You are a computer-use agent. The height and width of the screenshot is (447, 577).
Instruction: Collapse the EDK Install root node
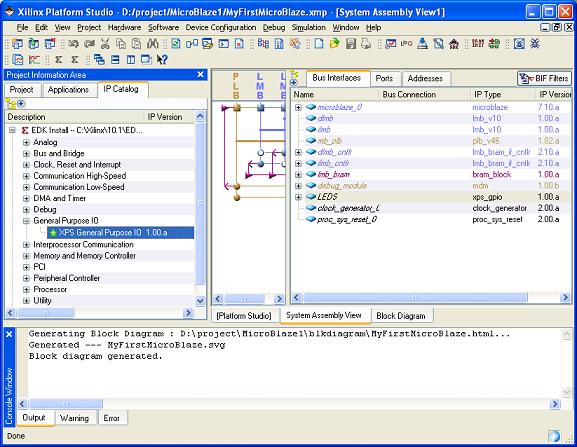coord(12,130)
